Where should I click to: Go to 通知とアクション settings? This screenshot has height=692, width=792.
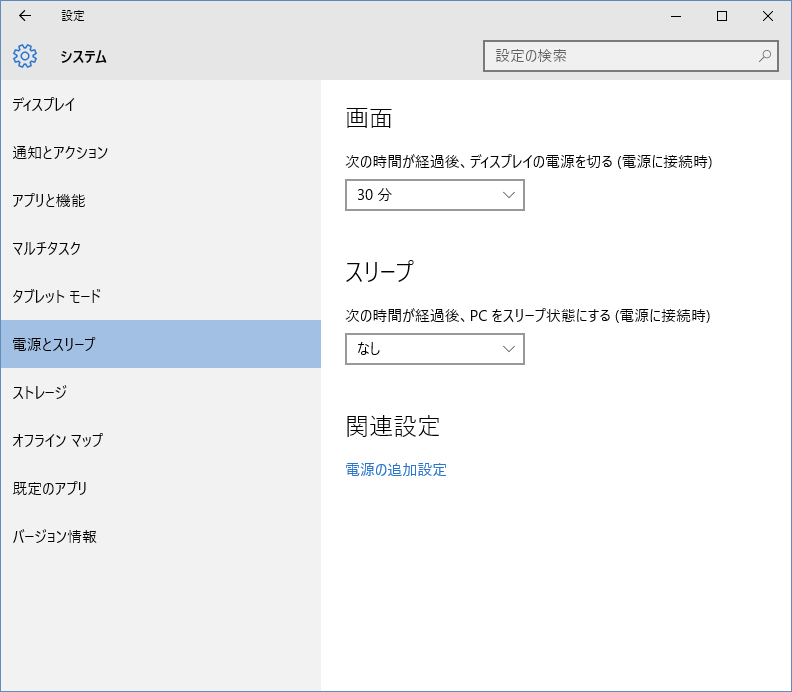(x=60, y=153)
